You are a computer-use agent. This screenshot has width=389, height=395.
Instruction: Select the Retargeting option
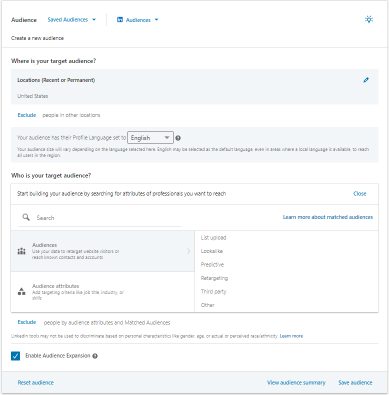[214, 278]
